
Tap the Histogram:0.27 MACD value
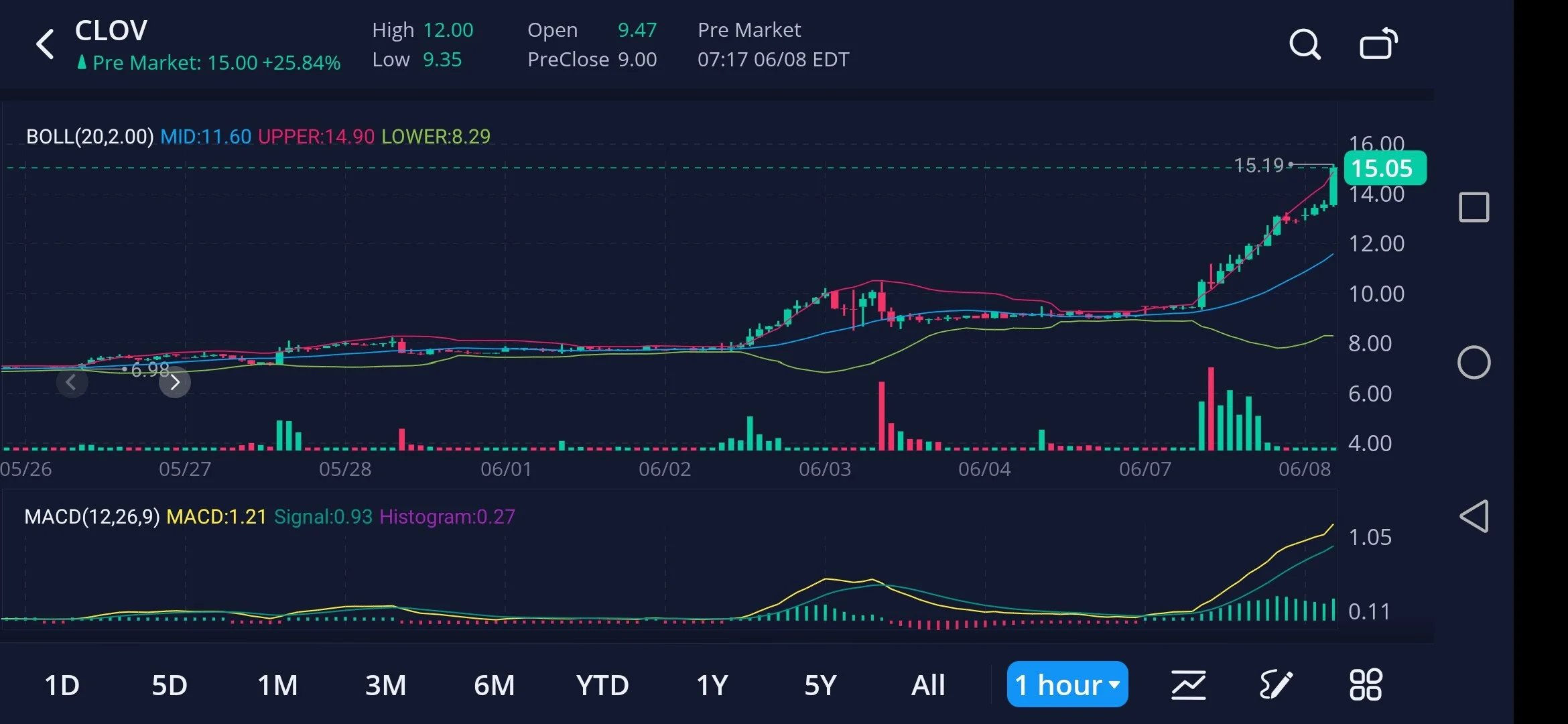pos(447,517)
